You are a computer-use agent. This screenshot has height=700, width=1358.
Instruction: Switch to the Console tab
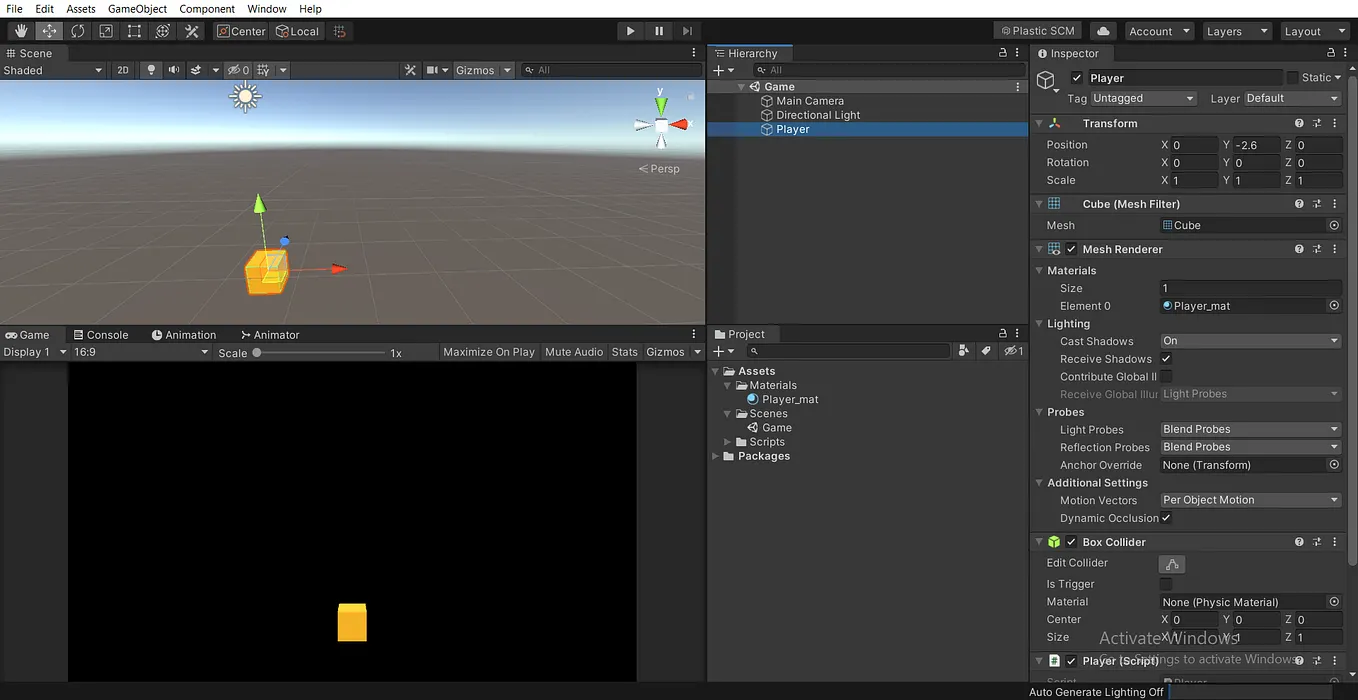(100, 334)
